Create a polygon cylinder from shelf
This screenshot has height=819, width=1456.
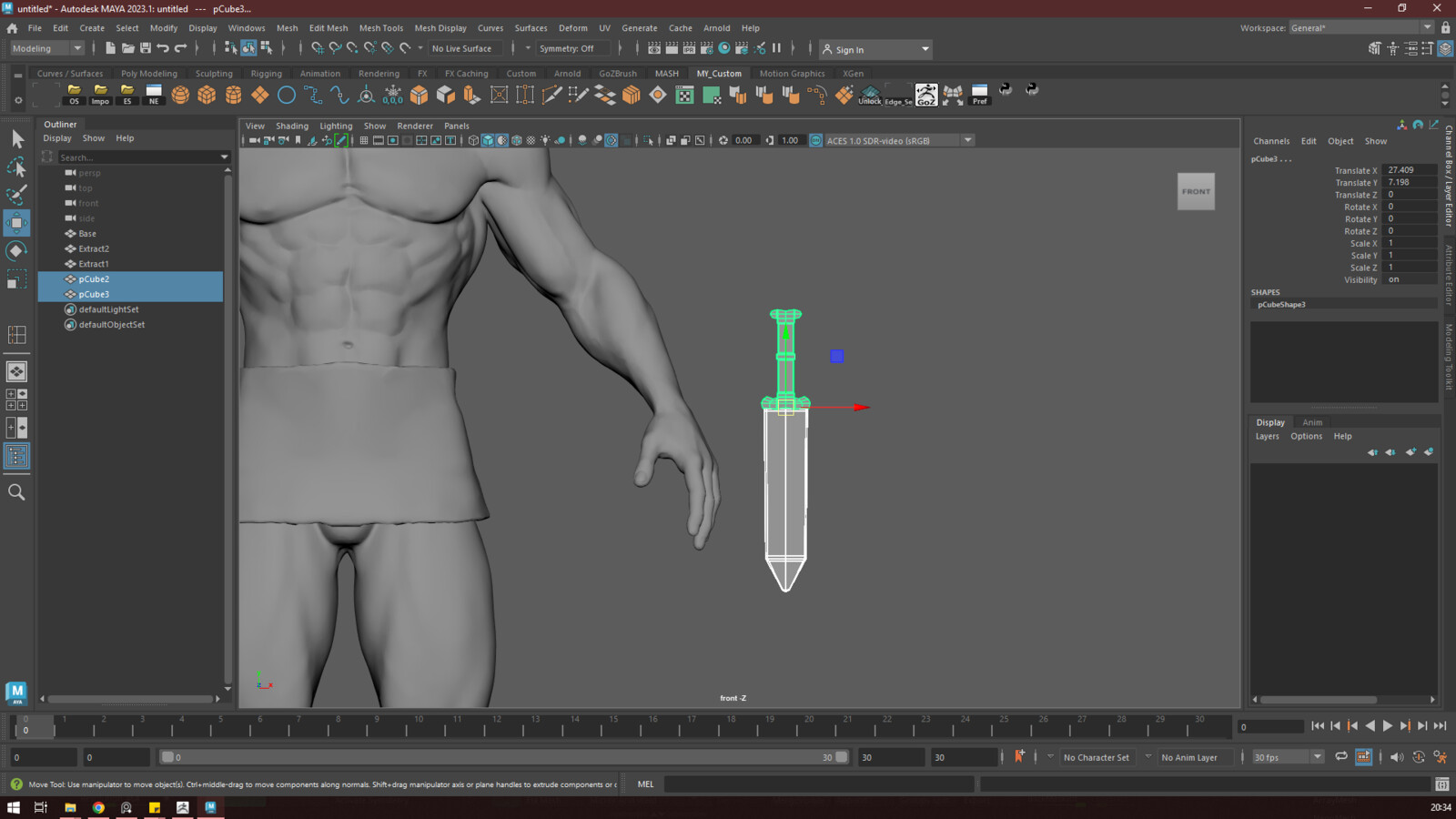[233, 95]
